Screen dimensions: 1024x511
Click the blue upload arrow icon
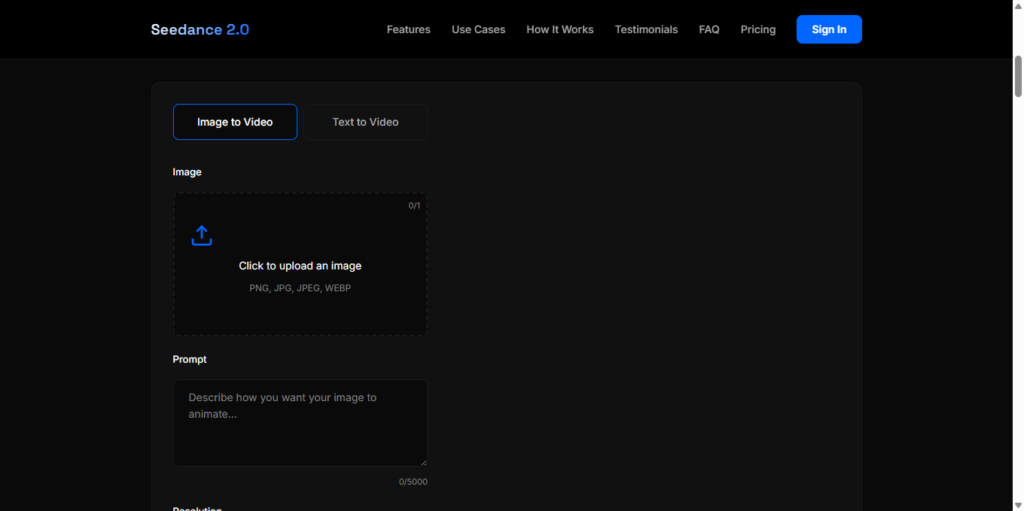pyautogui.click(x=202, y=236)
